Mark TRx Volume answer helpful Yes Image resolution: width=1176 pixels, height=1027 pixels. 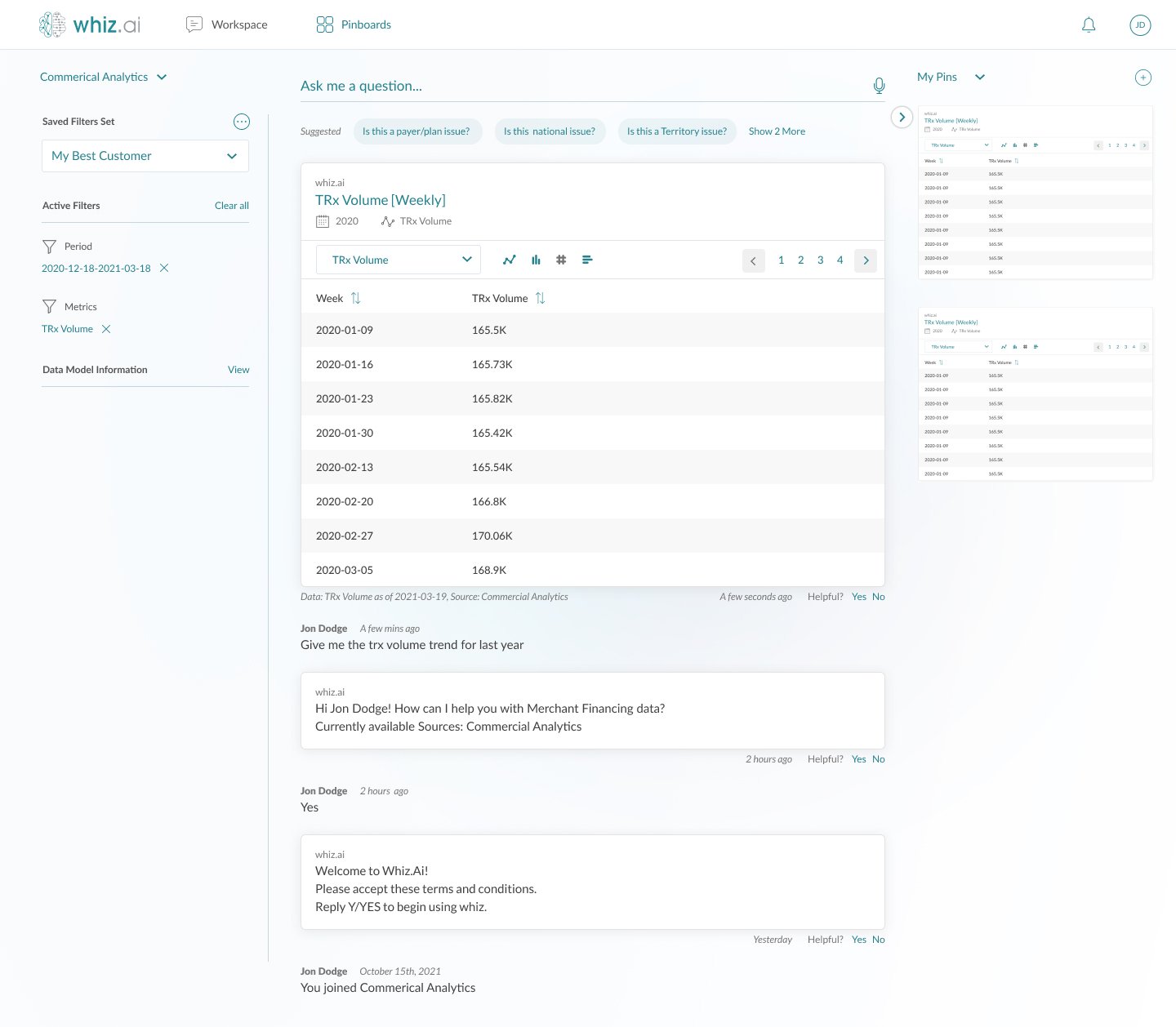click(859, 597)
